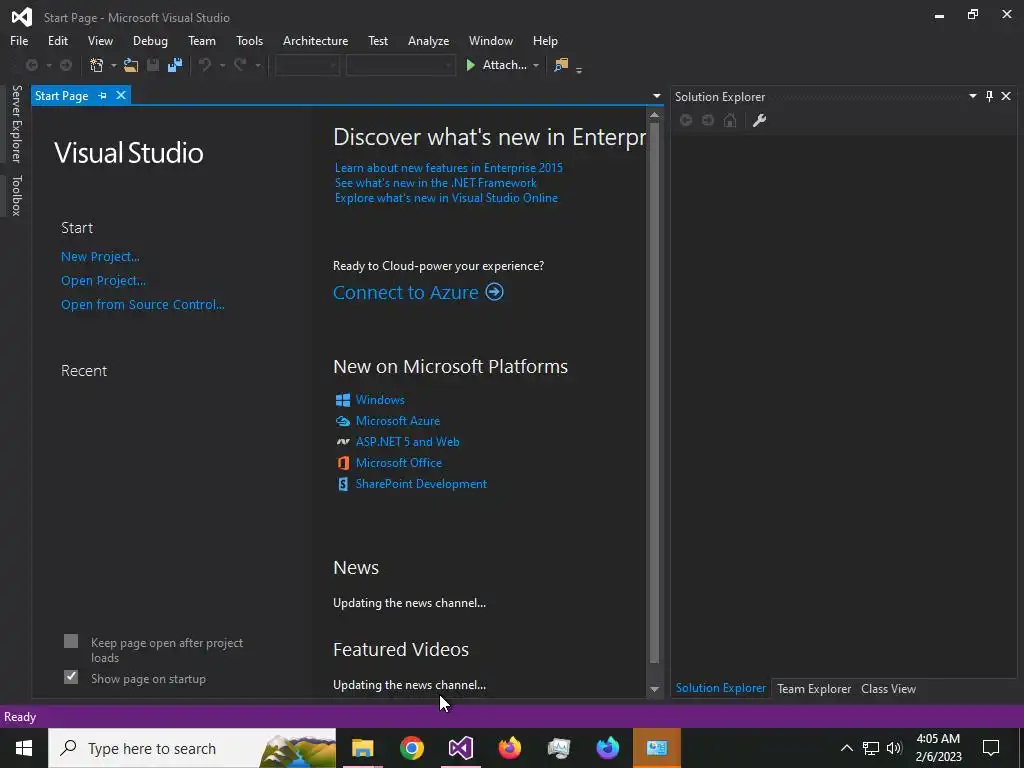Click the Start Page scrollbar down arrow
Viewport: 1024px width, 768px height.
(654, 689)
